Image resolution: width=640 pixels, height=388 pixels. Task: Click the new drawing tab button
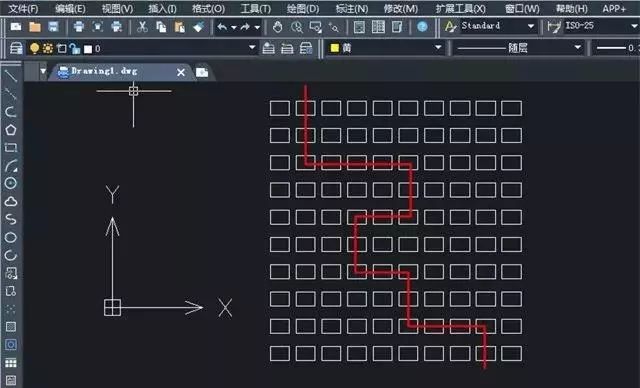(x=202, y=72)
